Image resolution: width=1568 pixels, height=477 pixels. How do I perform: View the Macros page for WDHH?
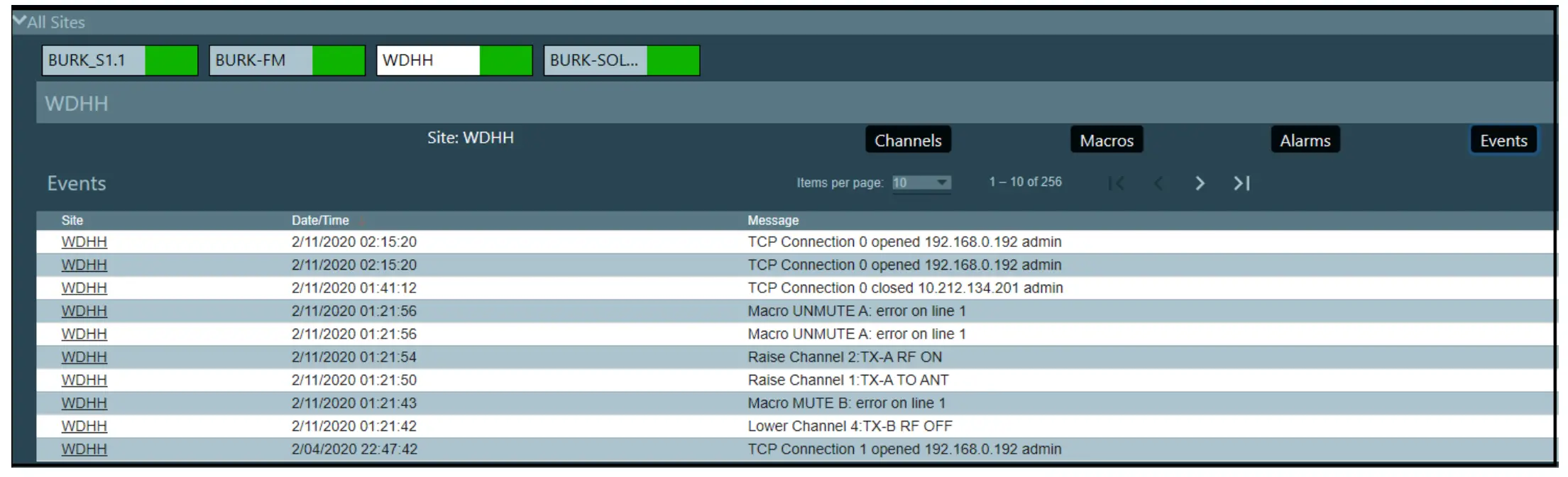(1106, 140)
